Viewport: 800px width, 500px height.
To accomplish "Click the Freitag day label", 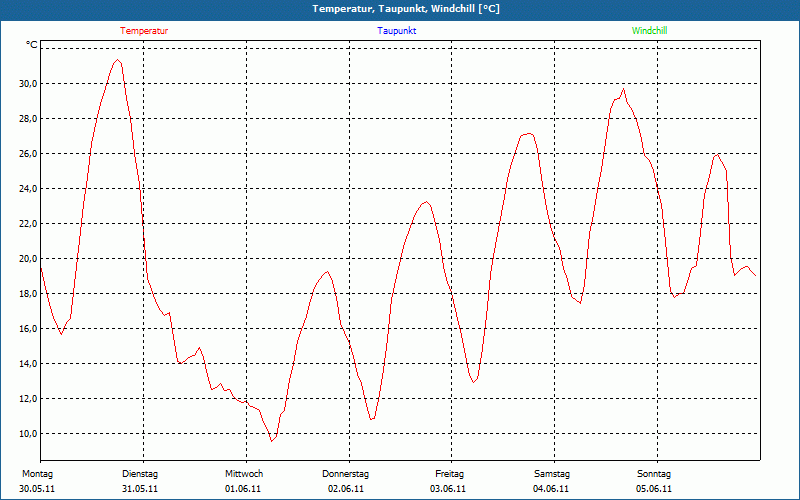I will pyautogui.click(x=449, y=474).
